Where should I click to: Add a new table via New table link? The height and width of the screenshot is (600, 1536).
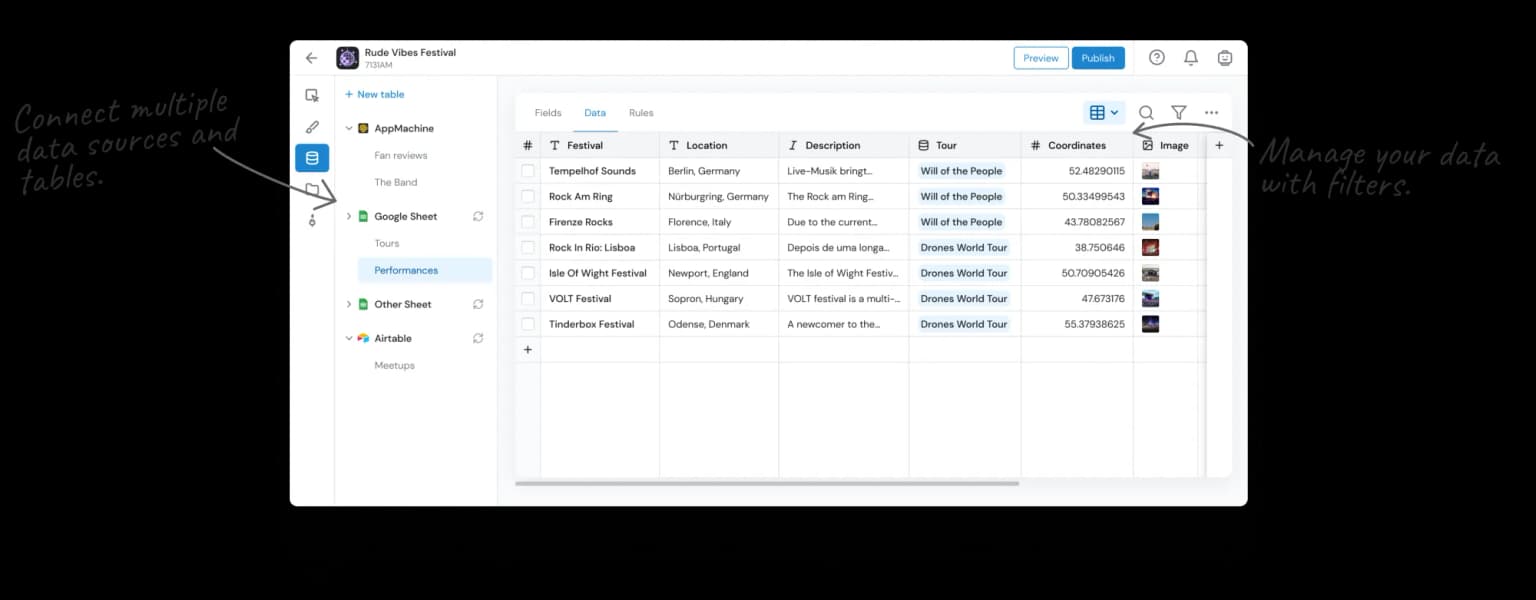point(374,93)
